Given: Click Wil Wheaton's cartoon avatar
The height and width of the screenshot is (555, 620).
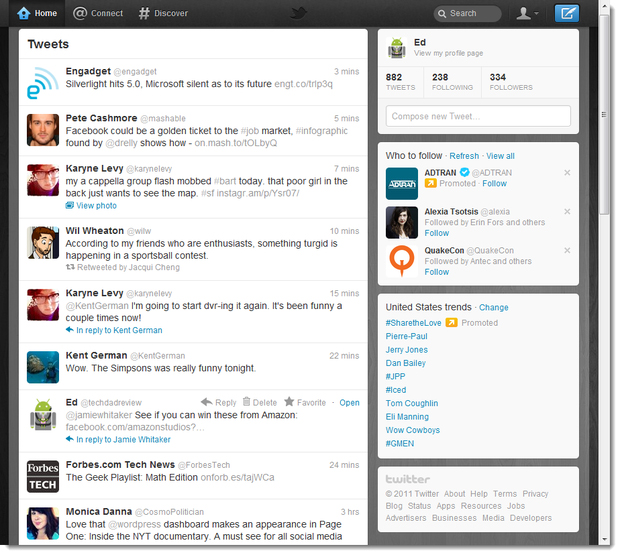Looking at the screenshot, I should [x=43, y=243].
